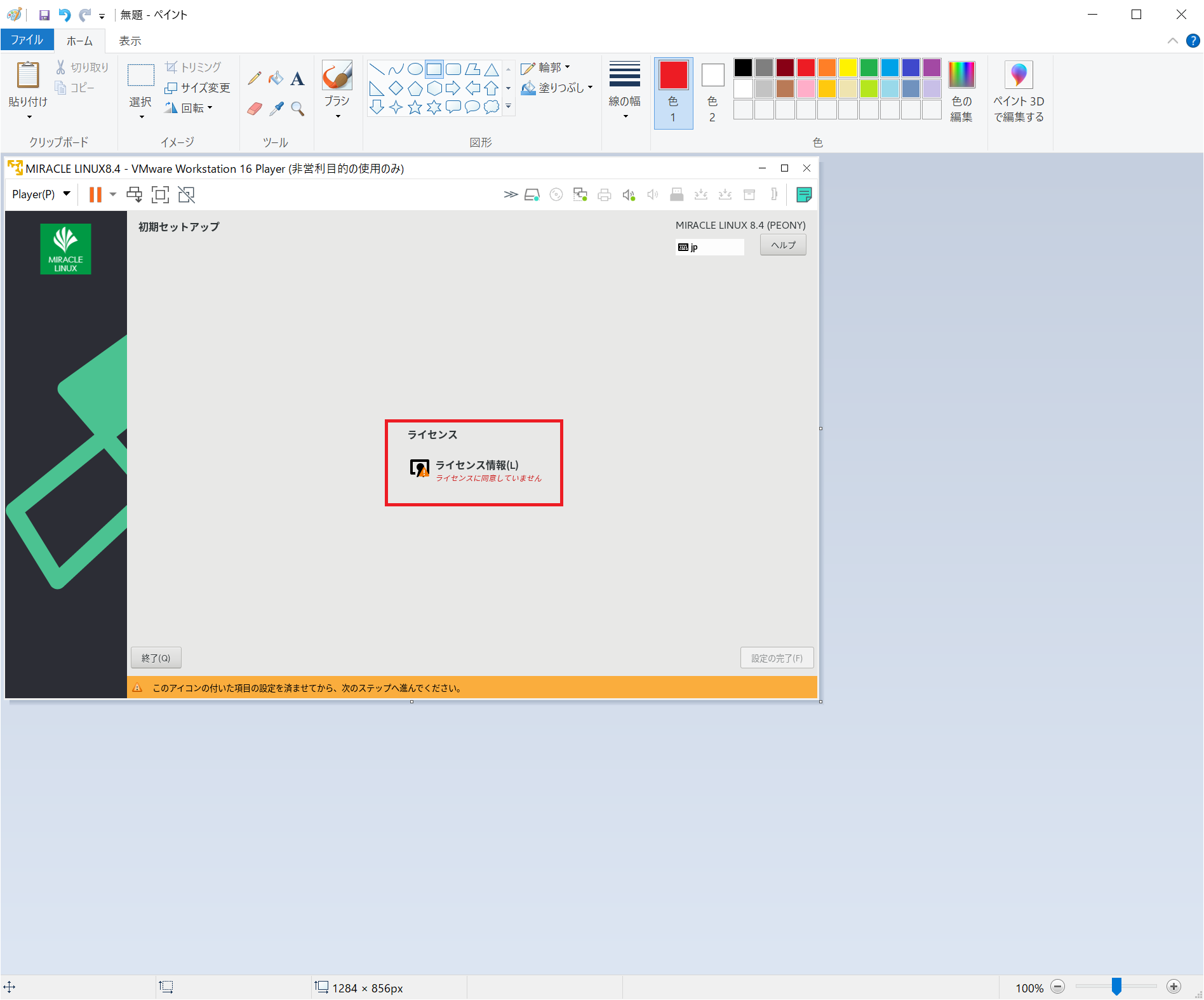The width and height of the screenshot is (1204, 1000).
Task: Click the Copy (コピー) command
Action: 74,88
